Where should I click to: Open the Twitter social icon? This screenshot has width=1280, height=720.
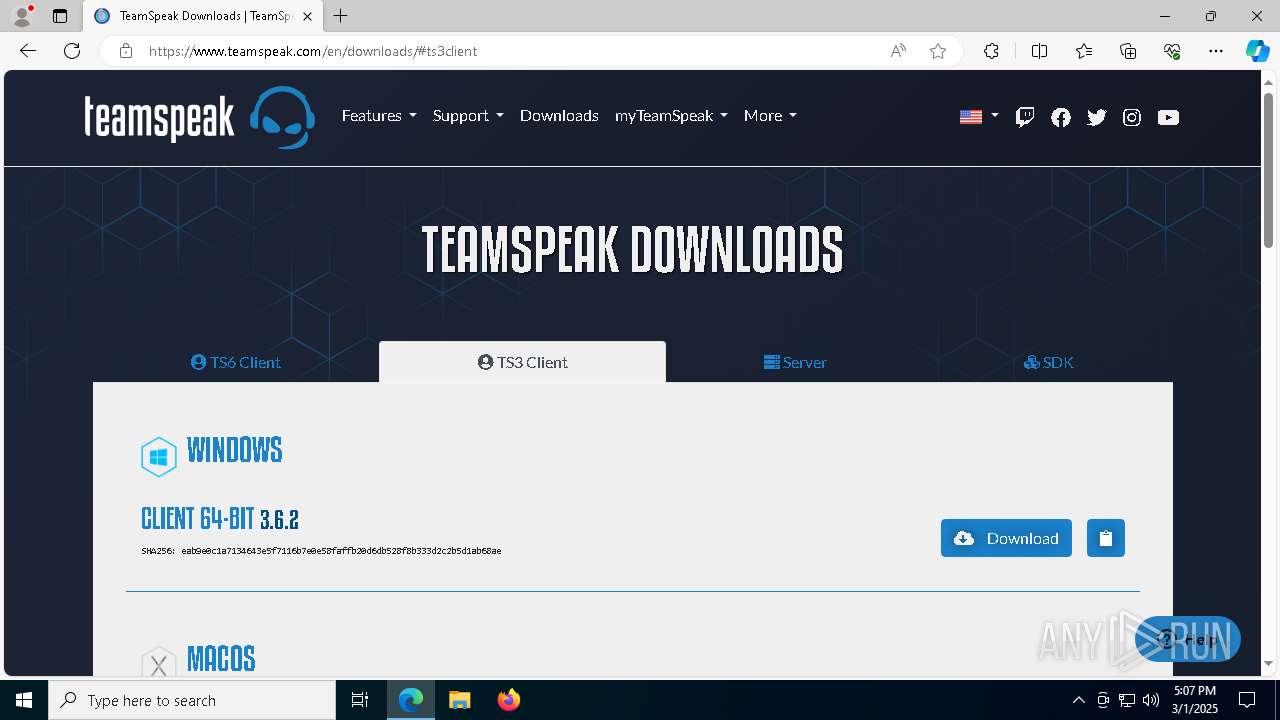pos(1097,117)
